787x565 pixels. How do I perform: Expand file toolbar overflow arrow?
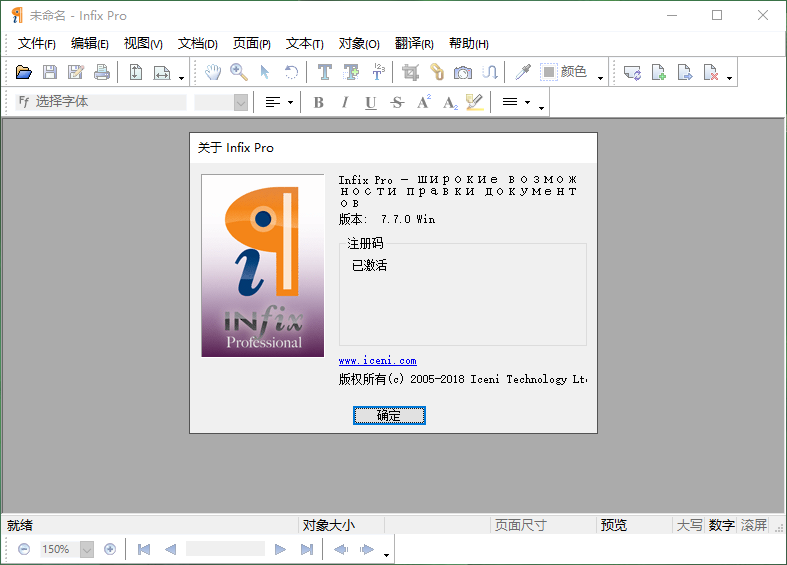tap(181, 78)
